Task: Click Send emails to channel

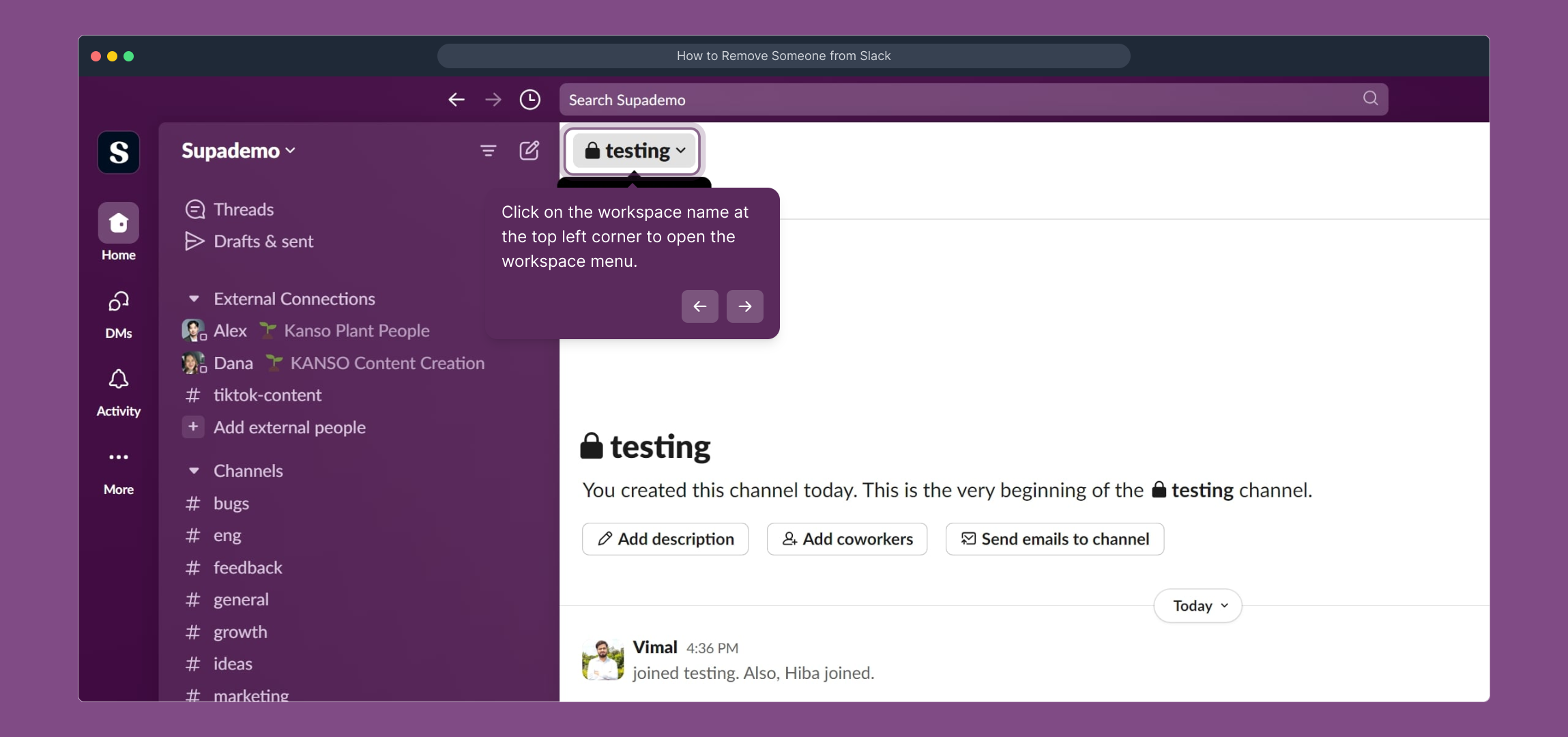Action: (x=1053, y=538)
